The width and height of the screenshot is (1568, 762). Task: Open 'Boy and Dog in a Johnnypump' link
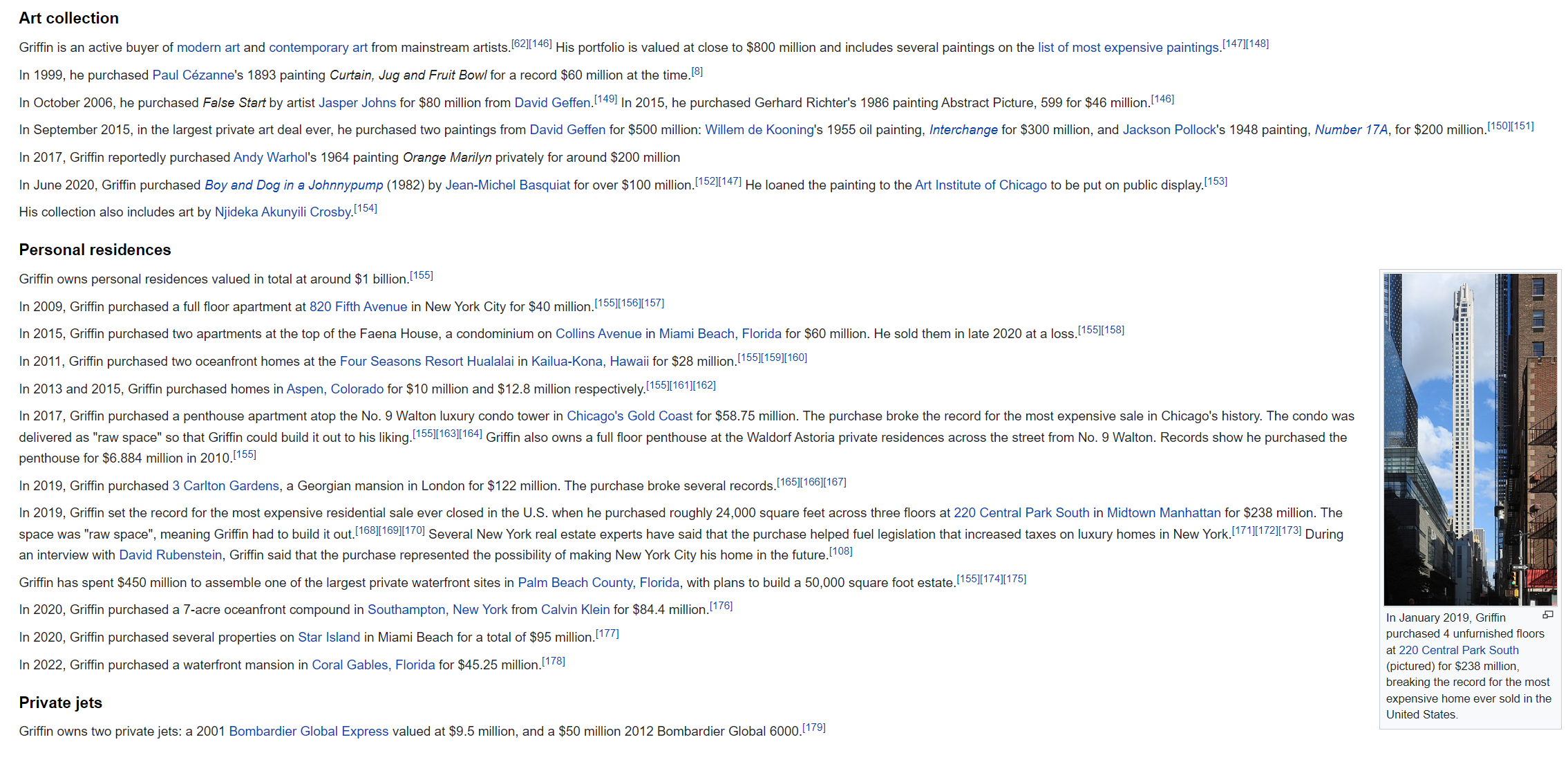[x=294, y=185]
